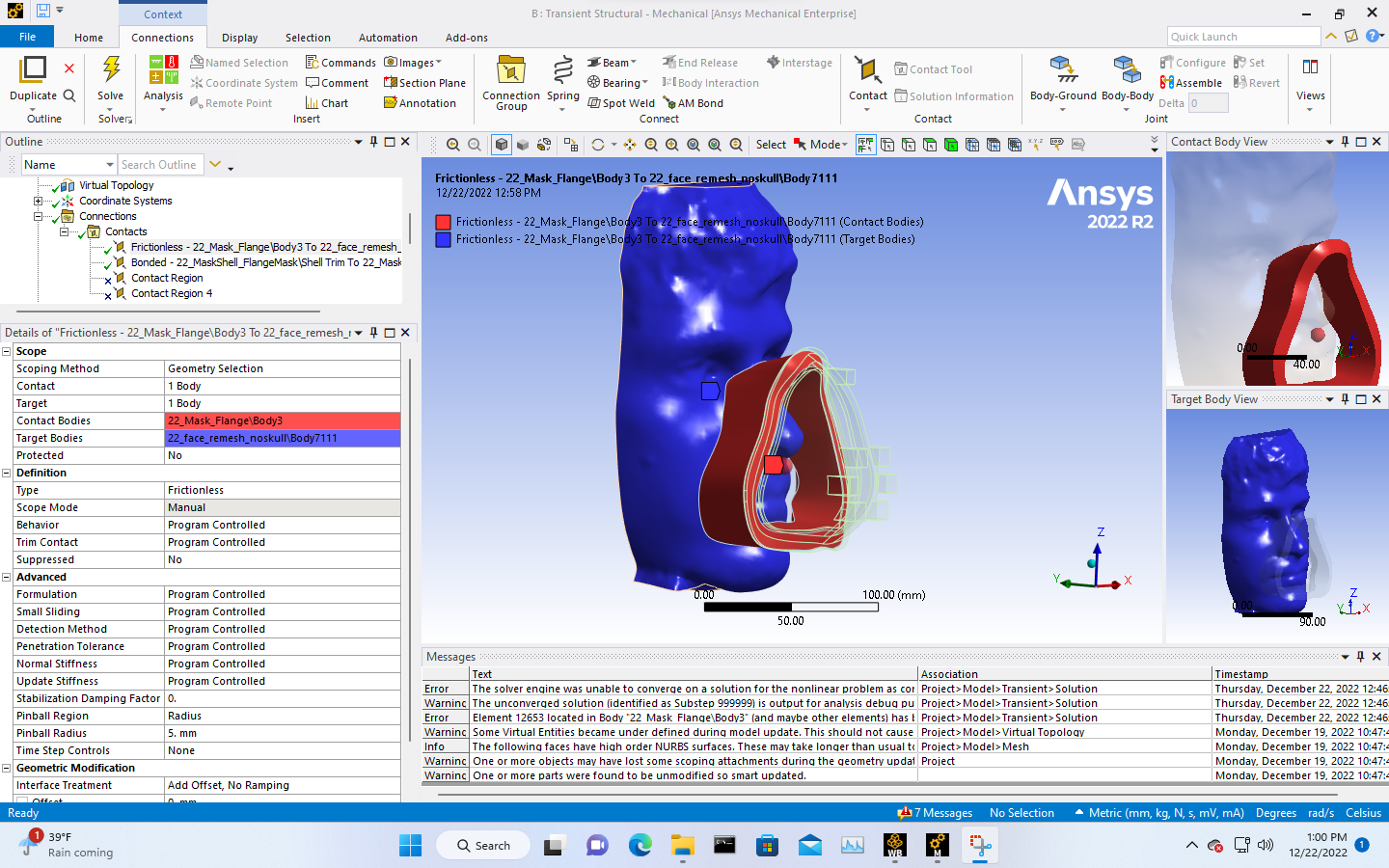Screen dimensions: 1389x868
Task: Click the Connection Group folder icon
Action: point(510,70)
